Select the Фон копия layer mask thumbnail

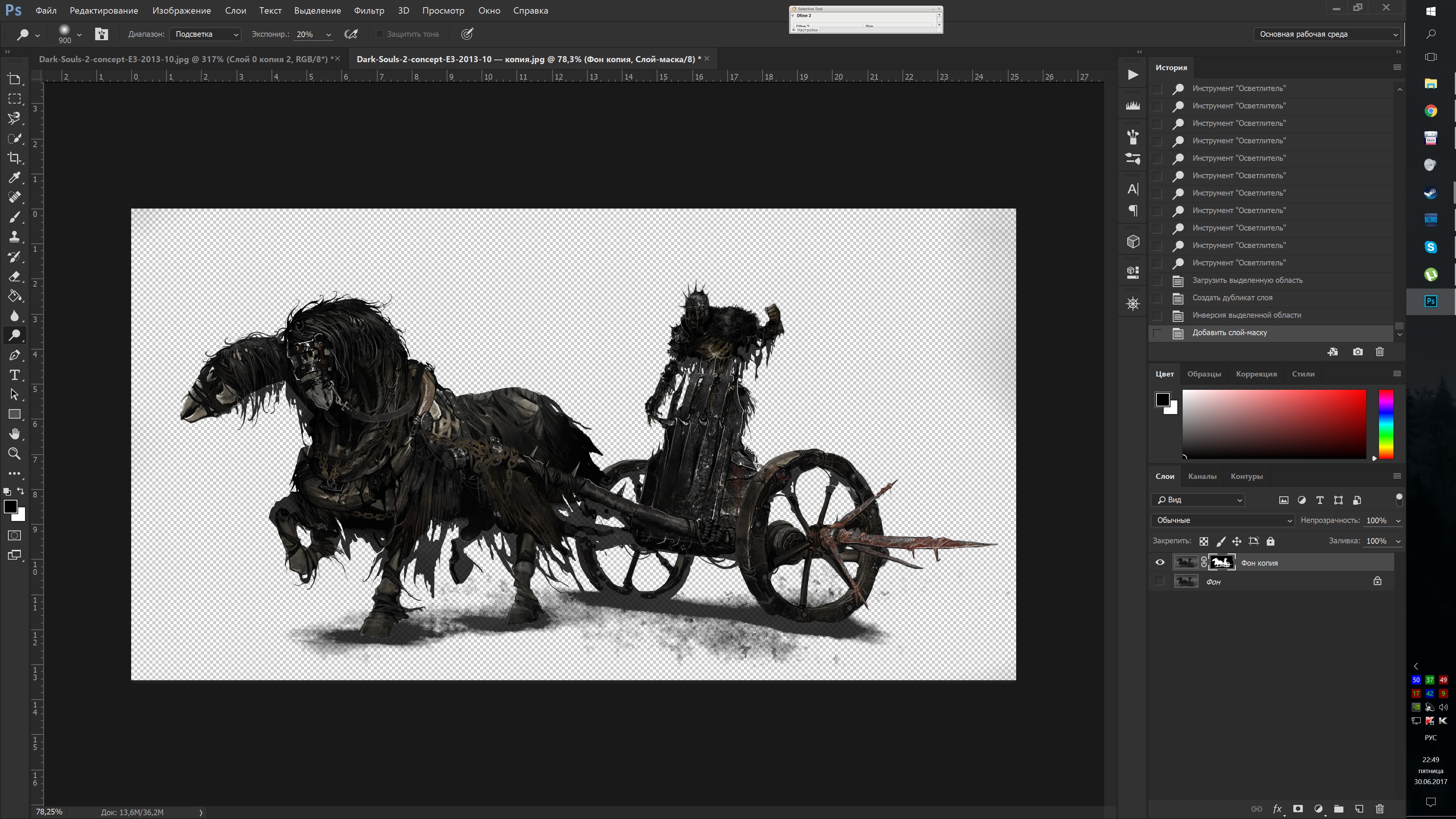(x=1221, y=562)
